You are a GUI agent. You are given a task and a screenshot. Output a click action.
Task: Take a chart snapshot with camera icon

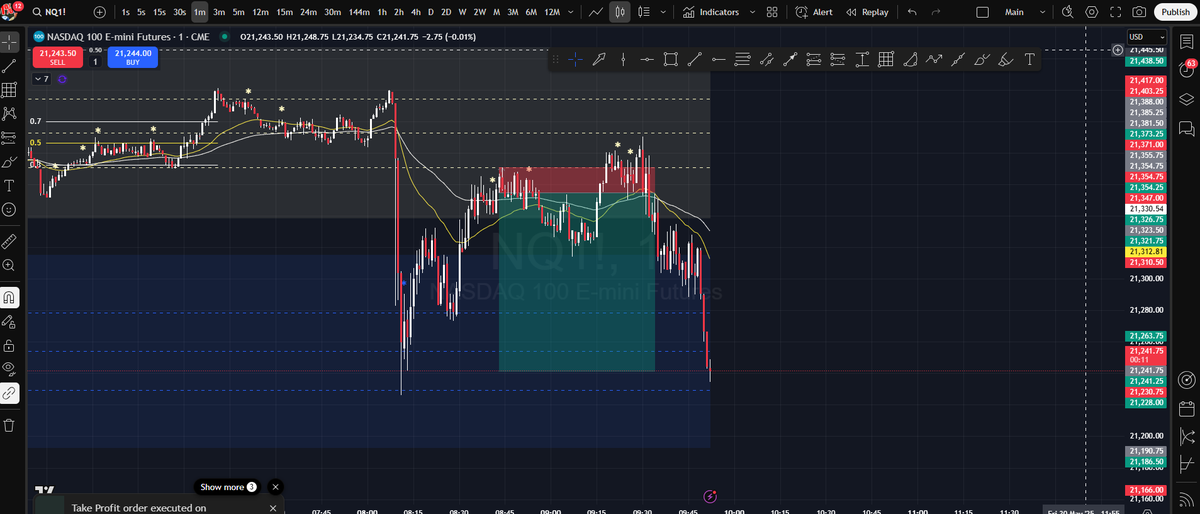coord(1139,12)
